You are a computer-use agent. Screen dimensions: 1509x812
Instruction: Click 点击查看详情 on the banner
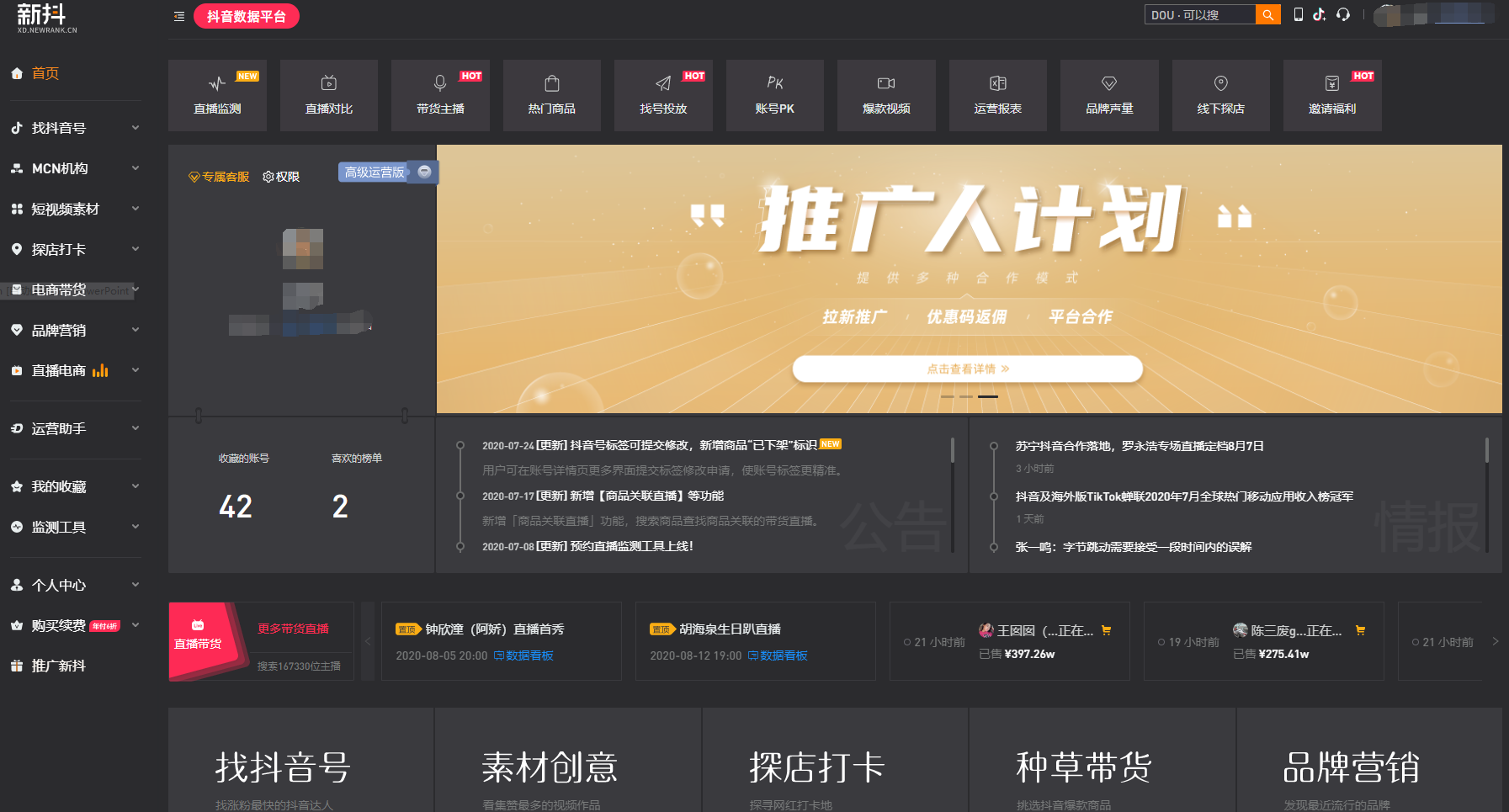click(x=968, y=369)
